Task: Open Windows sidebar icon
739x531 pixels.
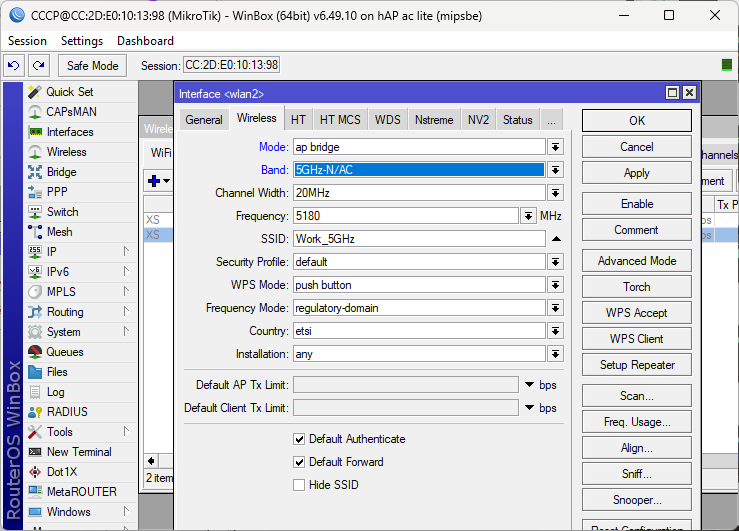Action: [35, 512]
